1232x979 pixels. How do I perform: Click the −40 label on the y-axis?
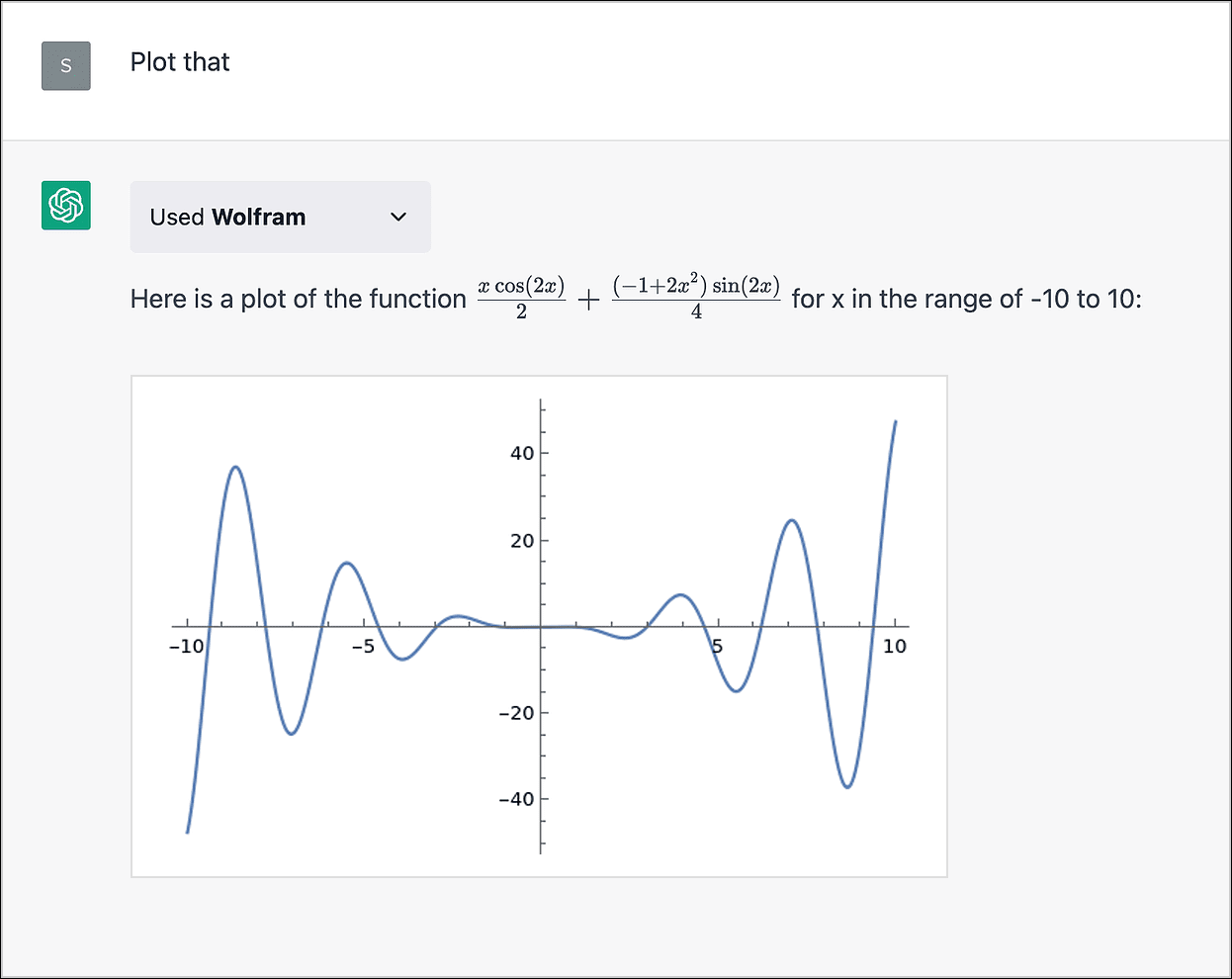[x=516, y=799]
